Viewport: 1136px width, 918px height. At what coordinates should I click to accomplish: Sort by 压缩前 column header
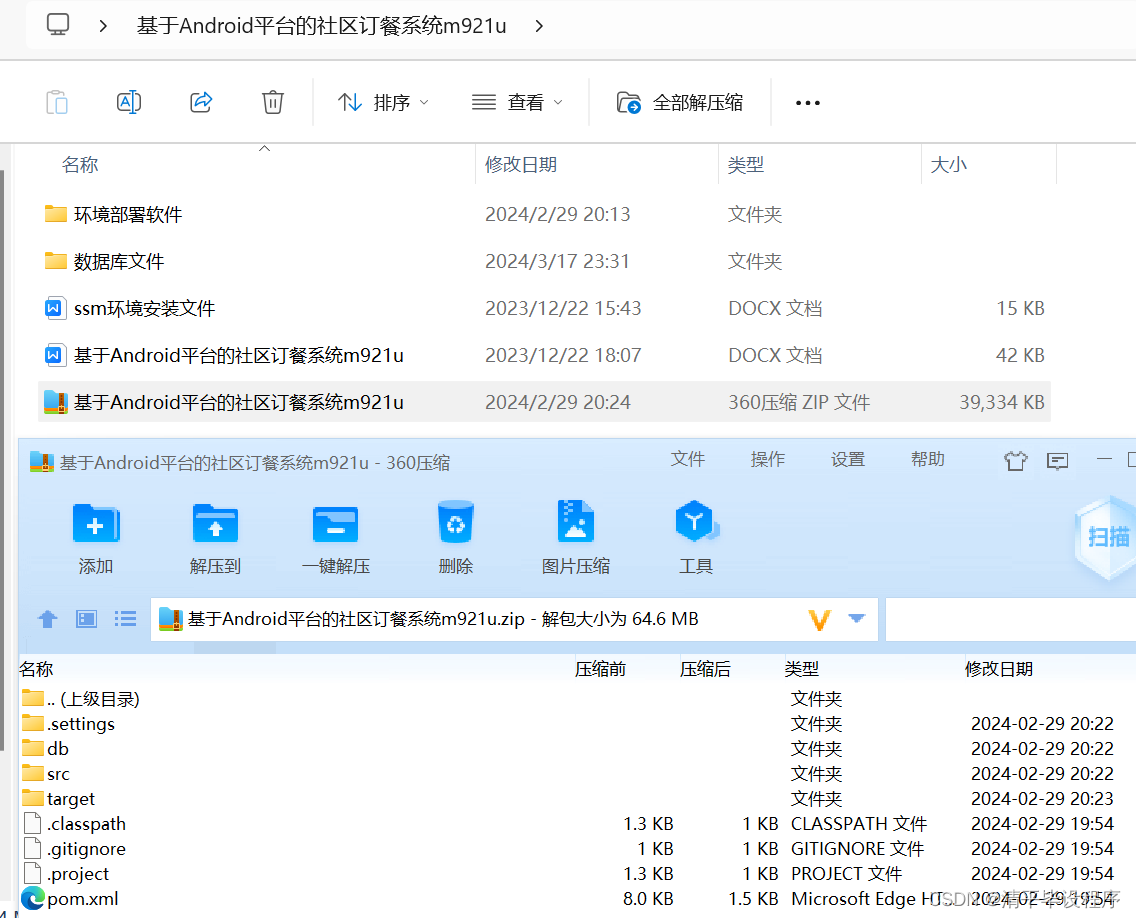tap(601, 669)
